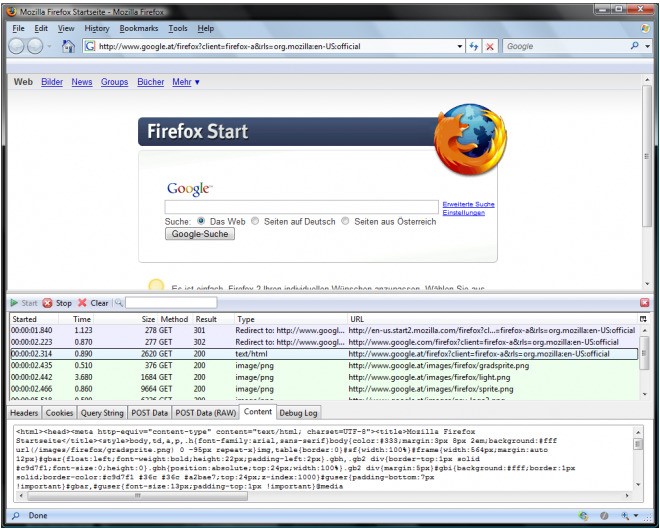The height and width of the screenshot is (529, 660).
Task: Switch to the POST Data tab
Action: coord(149,413)
